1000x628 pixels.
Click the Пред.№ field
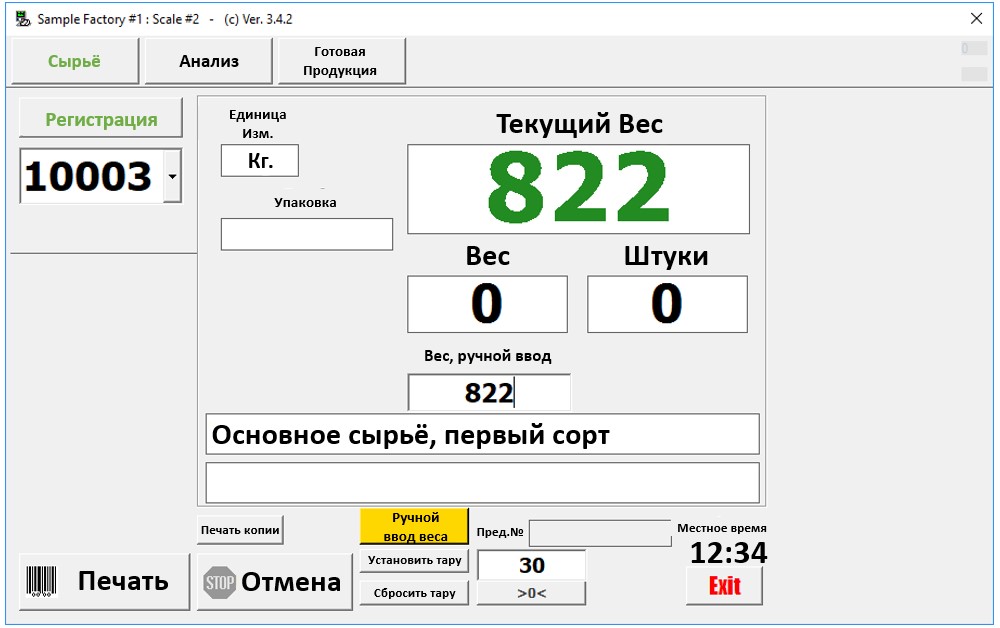click(599, 533)
